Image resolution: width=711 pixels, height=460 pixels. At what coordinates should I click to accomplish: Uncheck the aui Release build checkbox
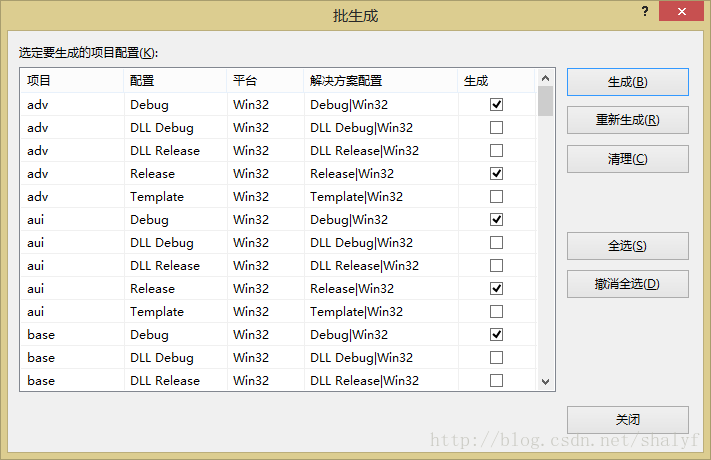pos(497,289)
